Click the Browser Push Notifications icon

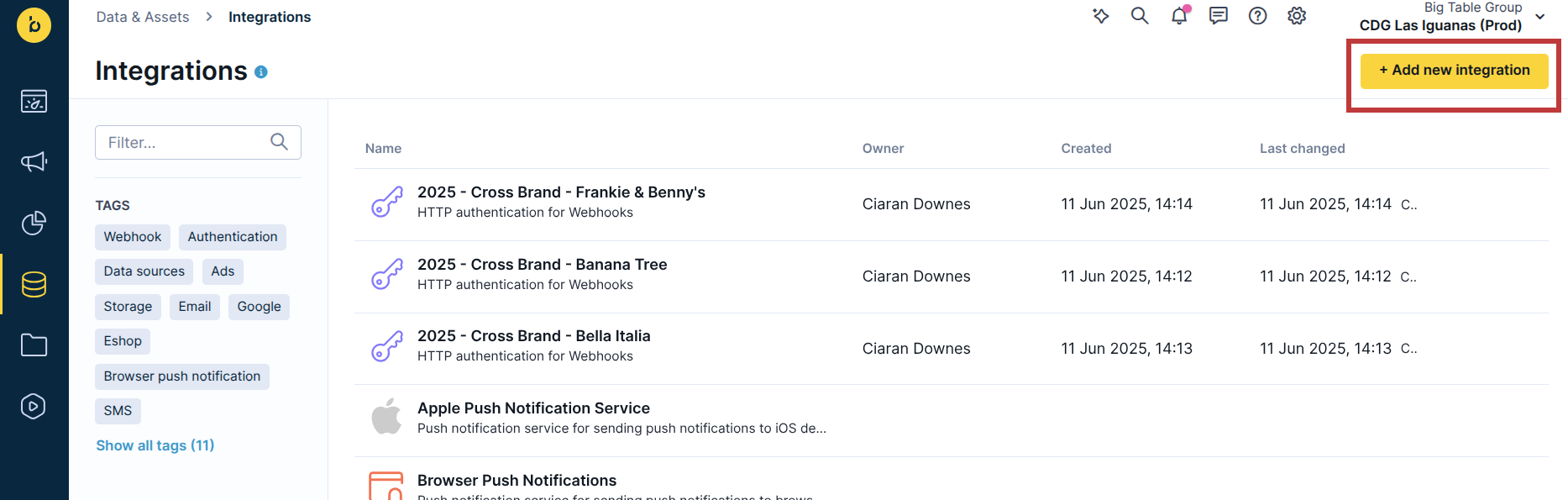coord(386,486)
